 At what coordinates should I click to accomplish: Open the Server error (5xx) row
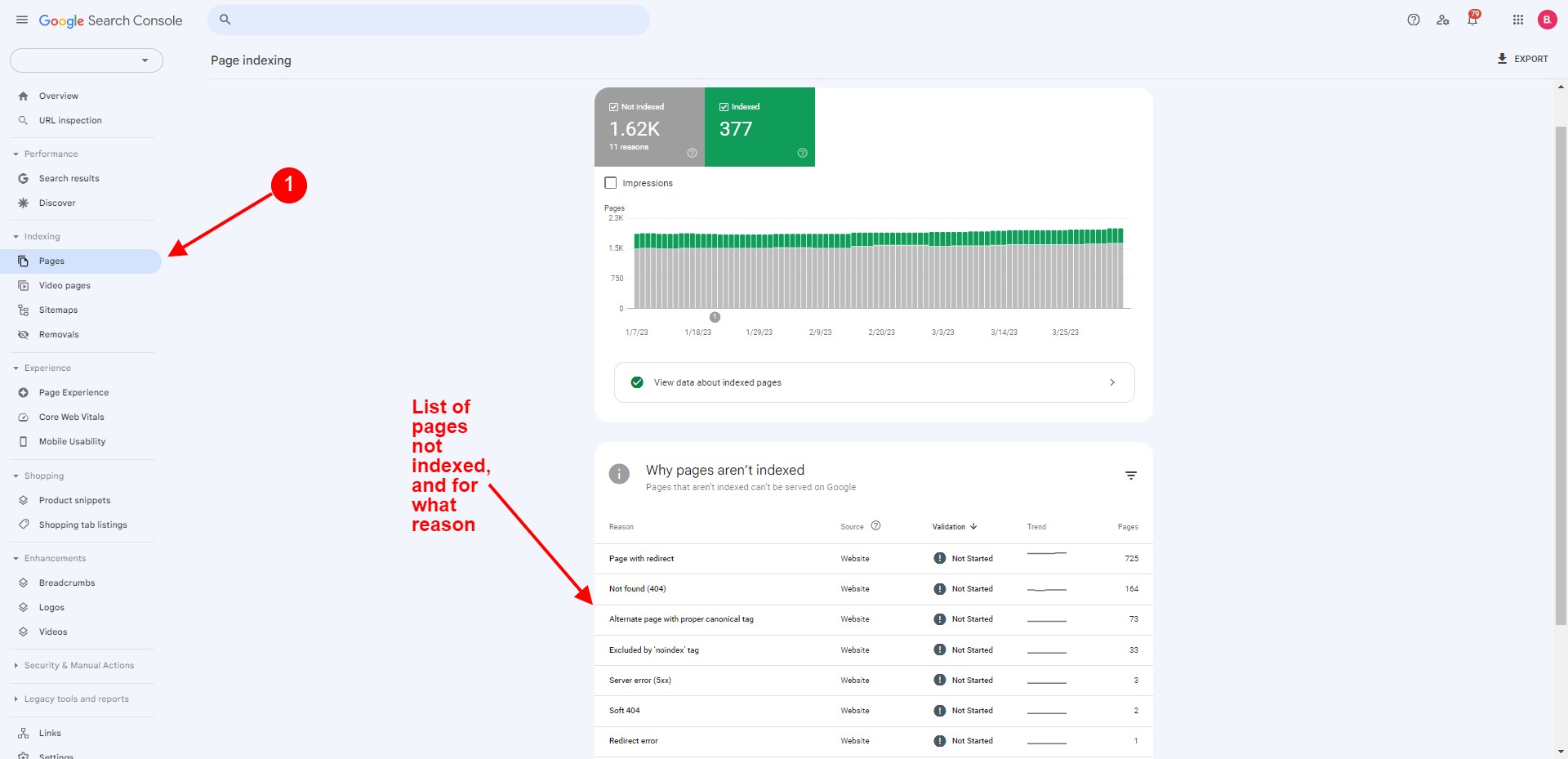(x=874, y=681)
